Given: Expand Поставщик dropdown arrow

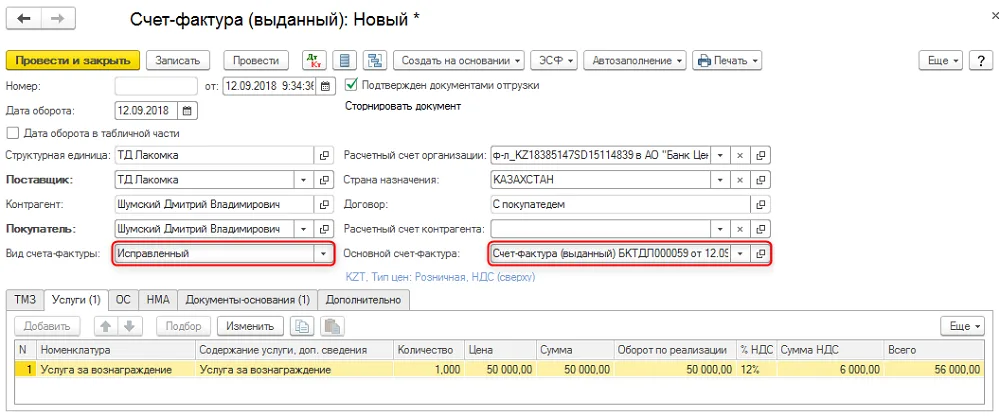Looking at the screenshot, I should 303,179.
